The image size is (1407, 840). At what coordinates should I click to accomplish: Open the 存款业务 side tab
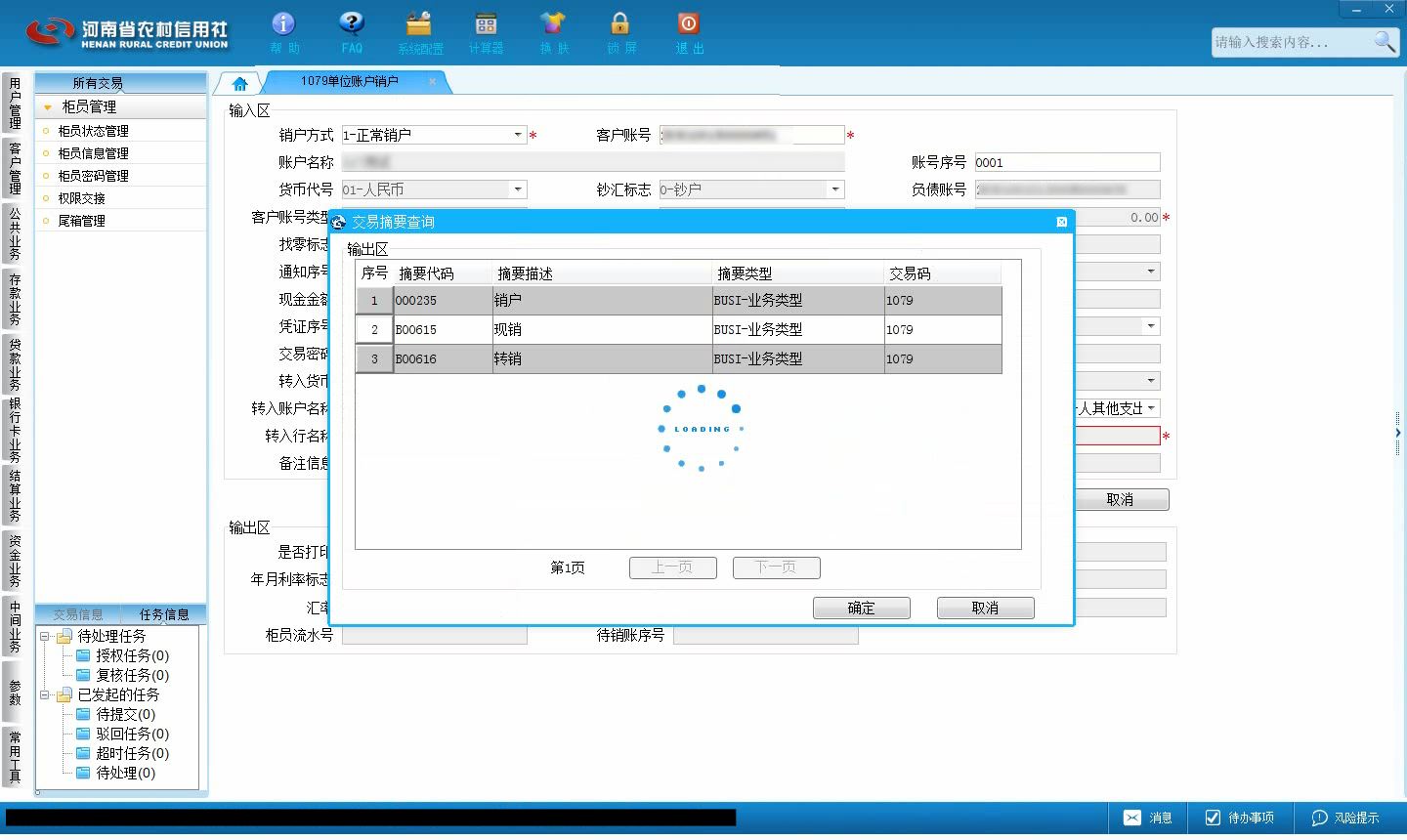coord(14,299)
